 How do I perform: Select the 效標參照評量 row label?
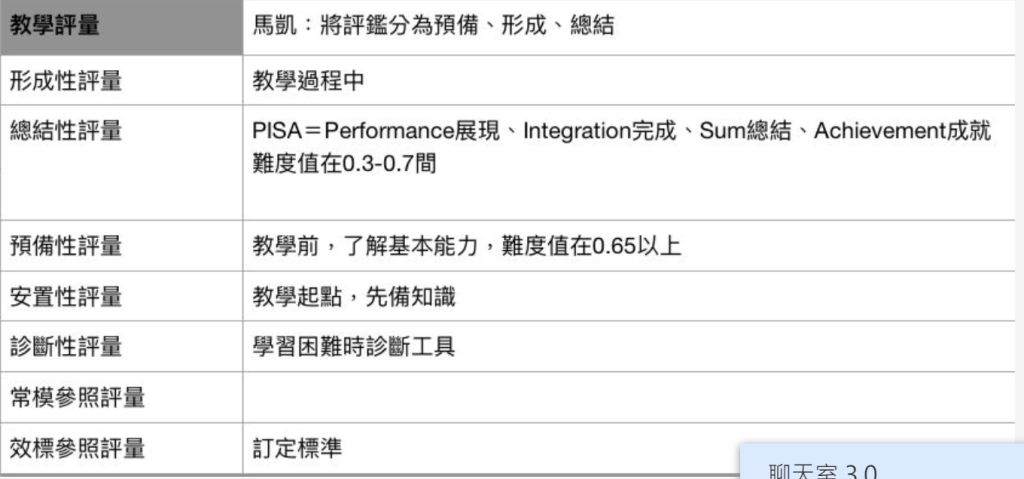(77, 448)
